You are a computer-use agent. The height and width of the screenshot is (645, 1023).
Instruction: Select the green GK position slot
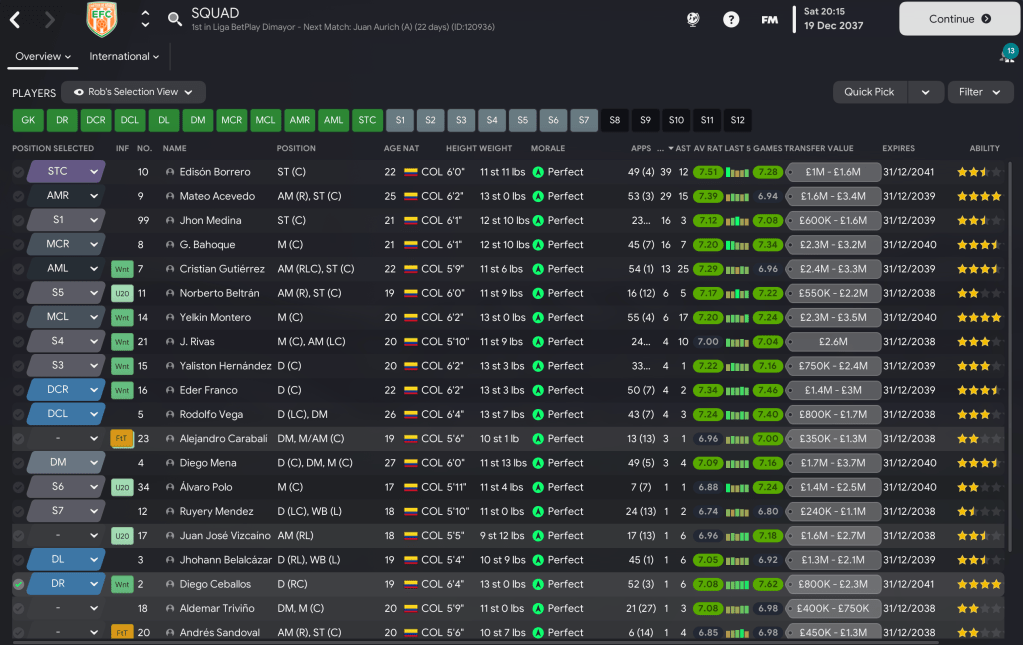pyautogui.click(x=28, y=121)
